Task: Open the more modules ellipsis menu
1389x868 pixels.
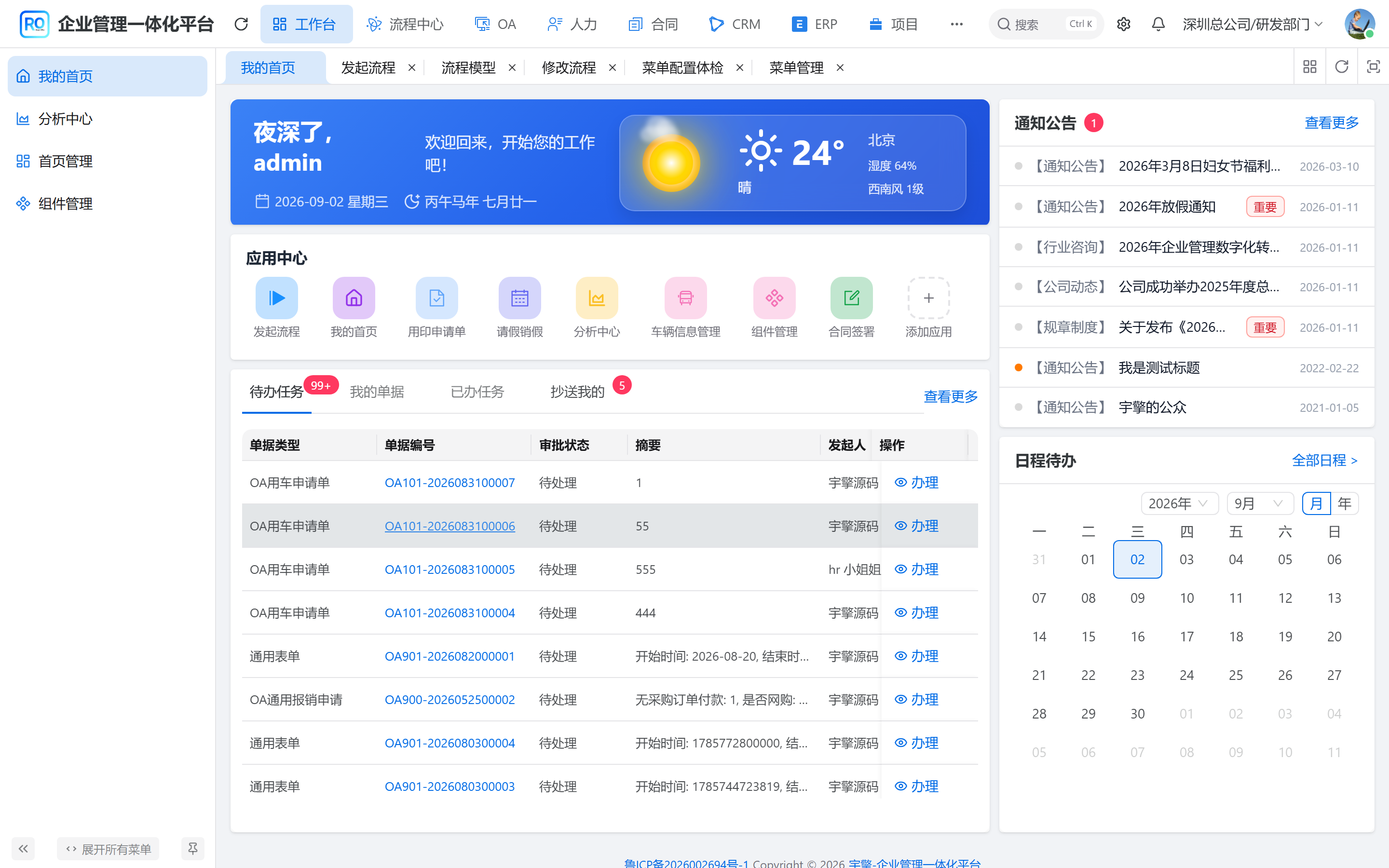Action: pos(956,24)
